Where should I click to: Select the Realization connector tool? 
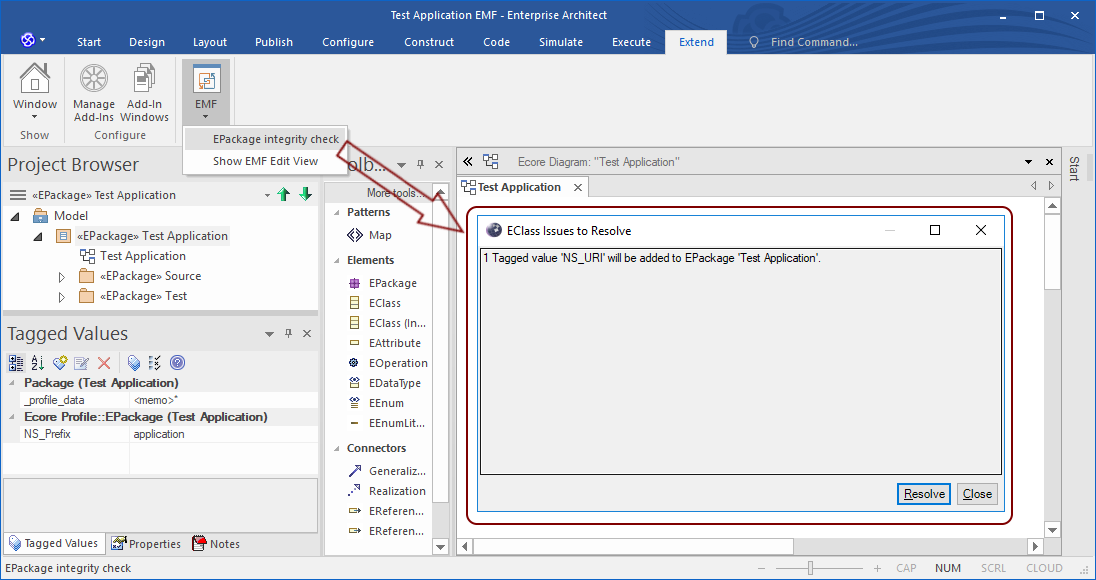tap(387, 491)
